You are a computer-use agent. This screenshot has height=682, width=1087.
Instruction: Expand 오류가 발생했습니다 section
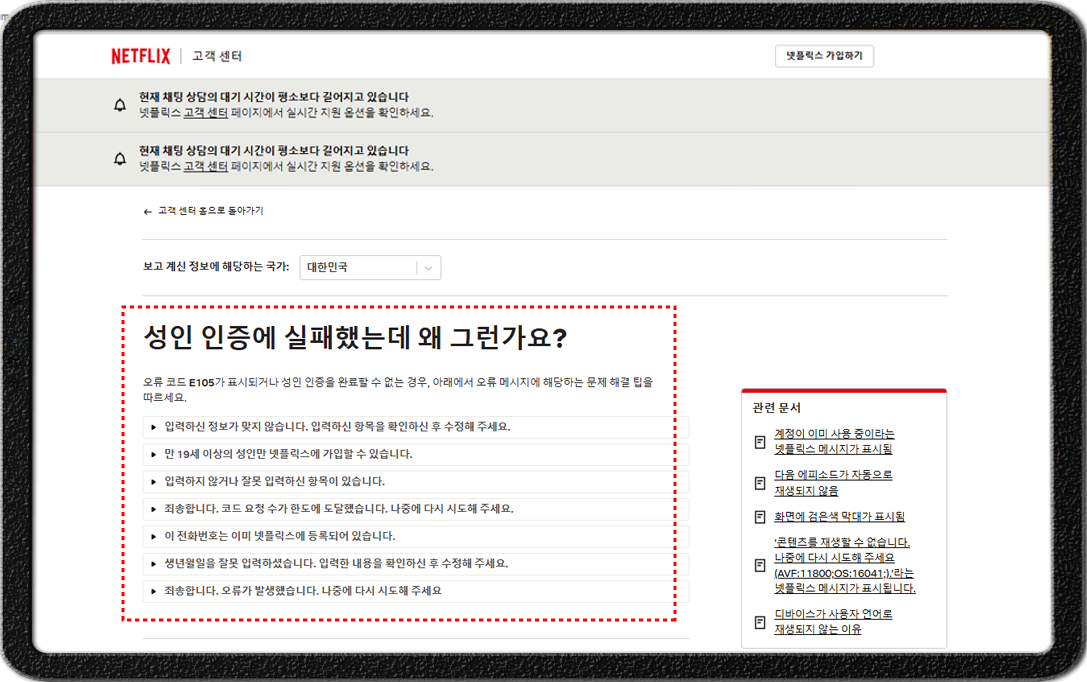[x=416, y=591]
